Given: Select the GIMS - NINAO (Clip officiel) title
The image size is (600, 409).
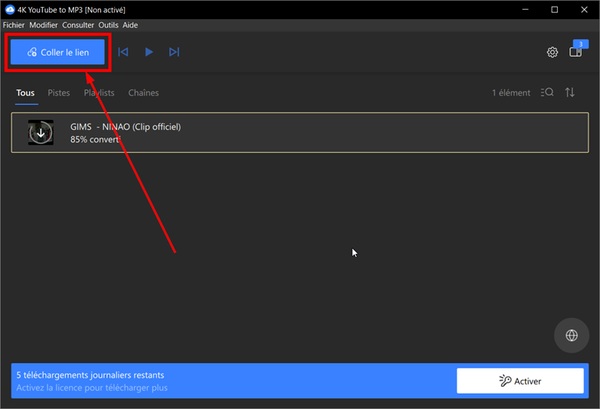Looking at the screenshot, I should pos(126,127).
